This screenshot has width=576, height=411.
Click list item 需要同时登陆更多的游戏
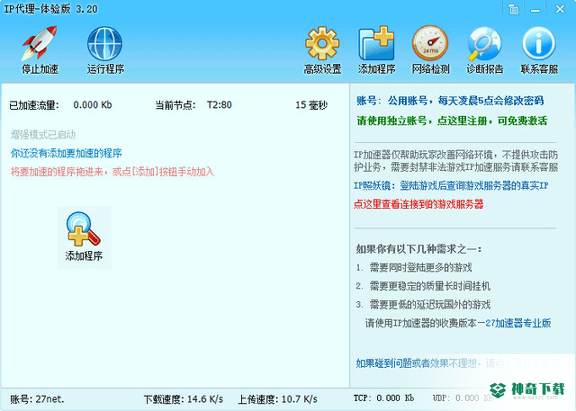coord(421,268)
